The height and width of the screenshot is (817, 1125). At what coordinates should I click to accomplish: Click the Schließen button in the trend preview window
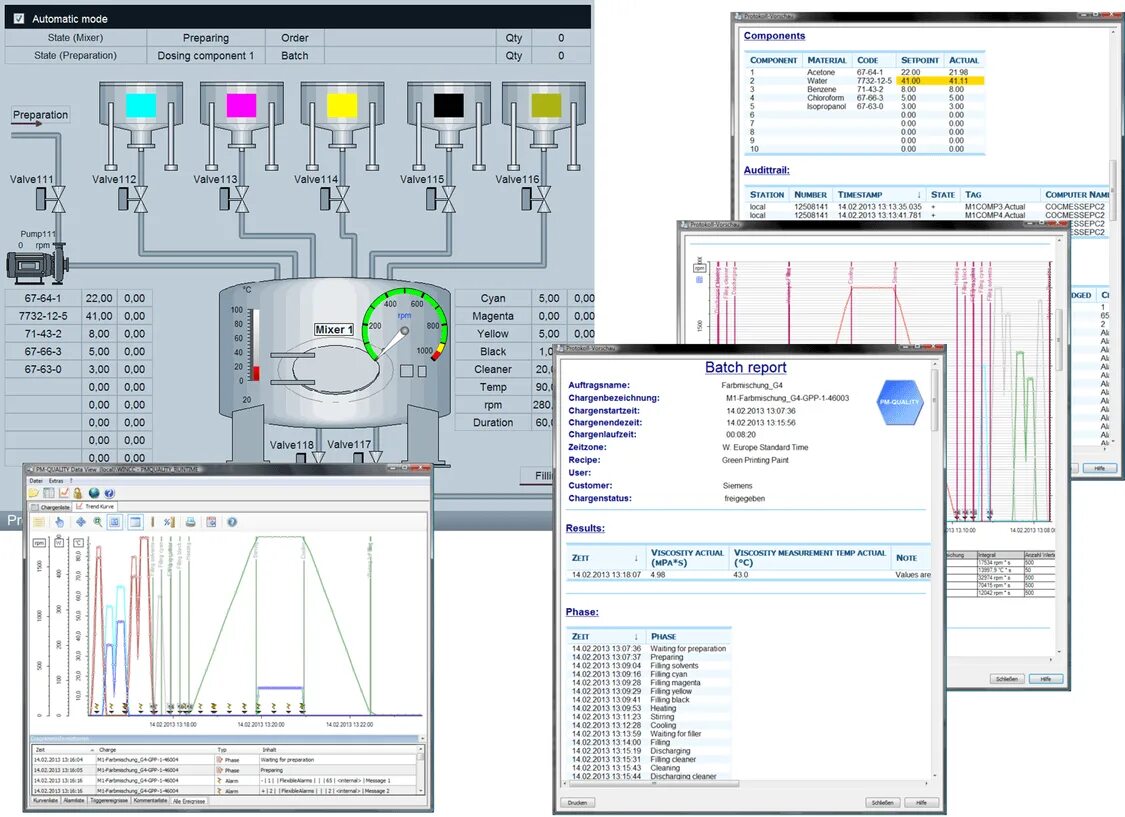click(x=1007, y=679)
